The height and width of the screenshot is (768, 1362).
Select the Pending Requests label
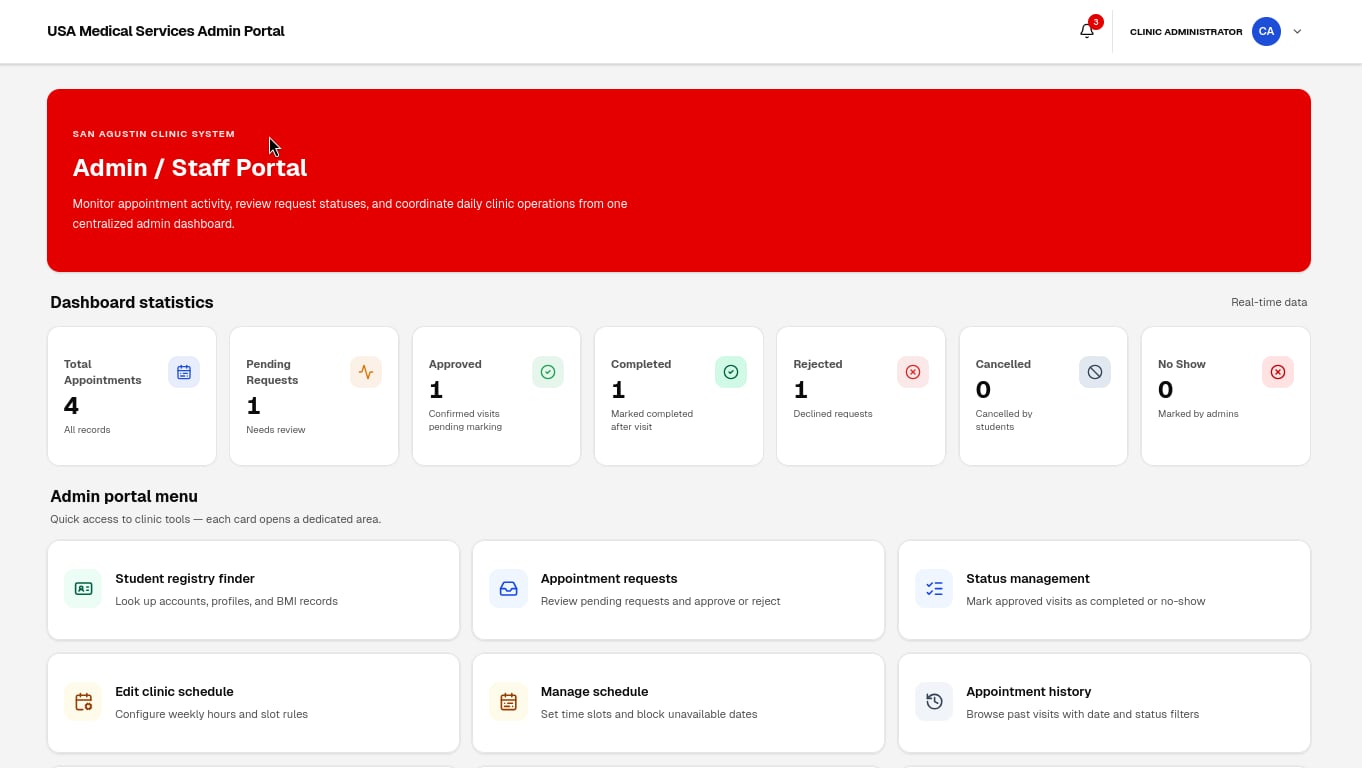point(272,372)
